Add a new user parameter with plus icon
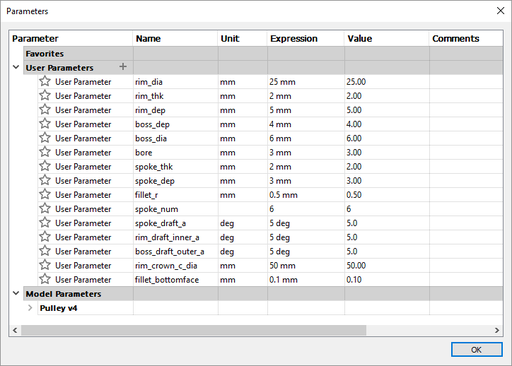The width and height of the screenshot is (512, 366). point(123,67)
